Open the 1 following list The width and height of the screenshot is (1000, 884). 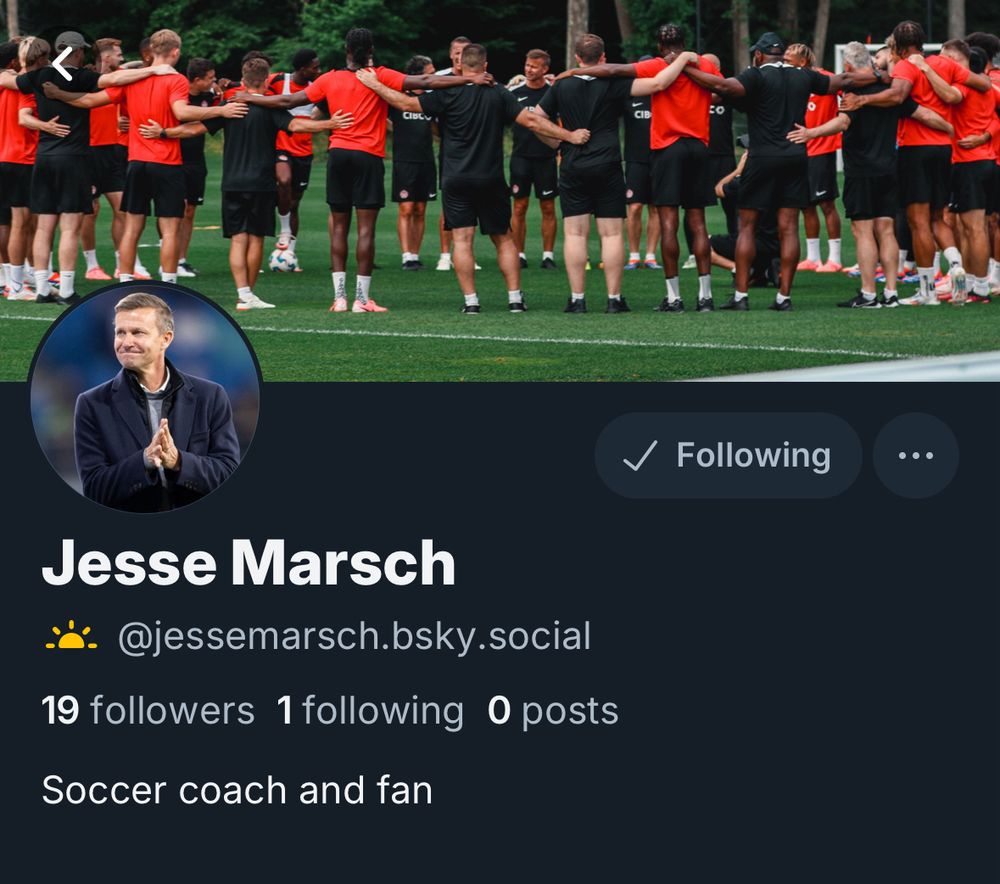tap(370, 711)
